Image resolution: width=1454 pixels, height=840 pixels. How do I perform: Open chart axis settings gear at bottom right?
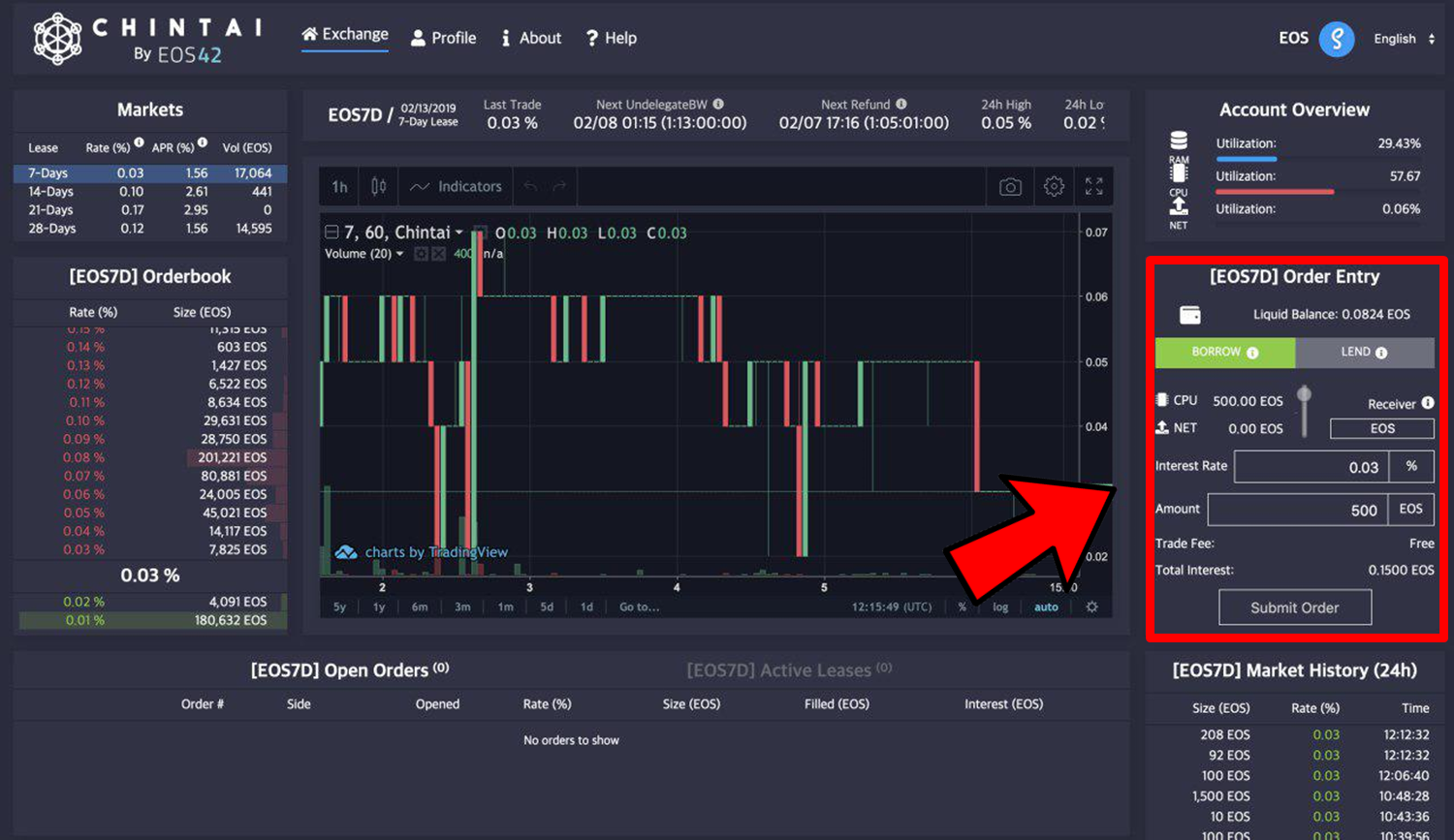[1091, 607]
